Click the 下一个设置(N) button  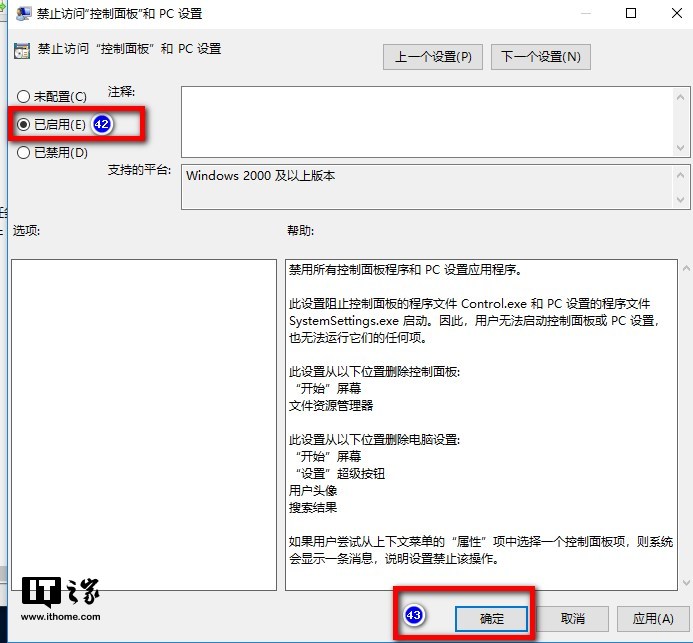(x=541, y=57)
